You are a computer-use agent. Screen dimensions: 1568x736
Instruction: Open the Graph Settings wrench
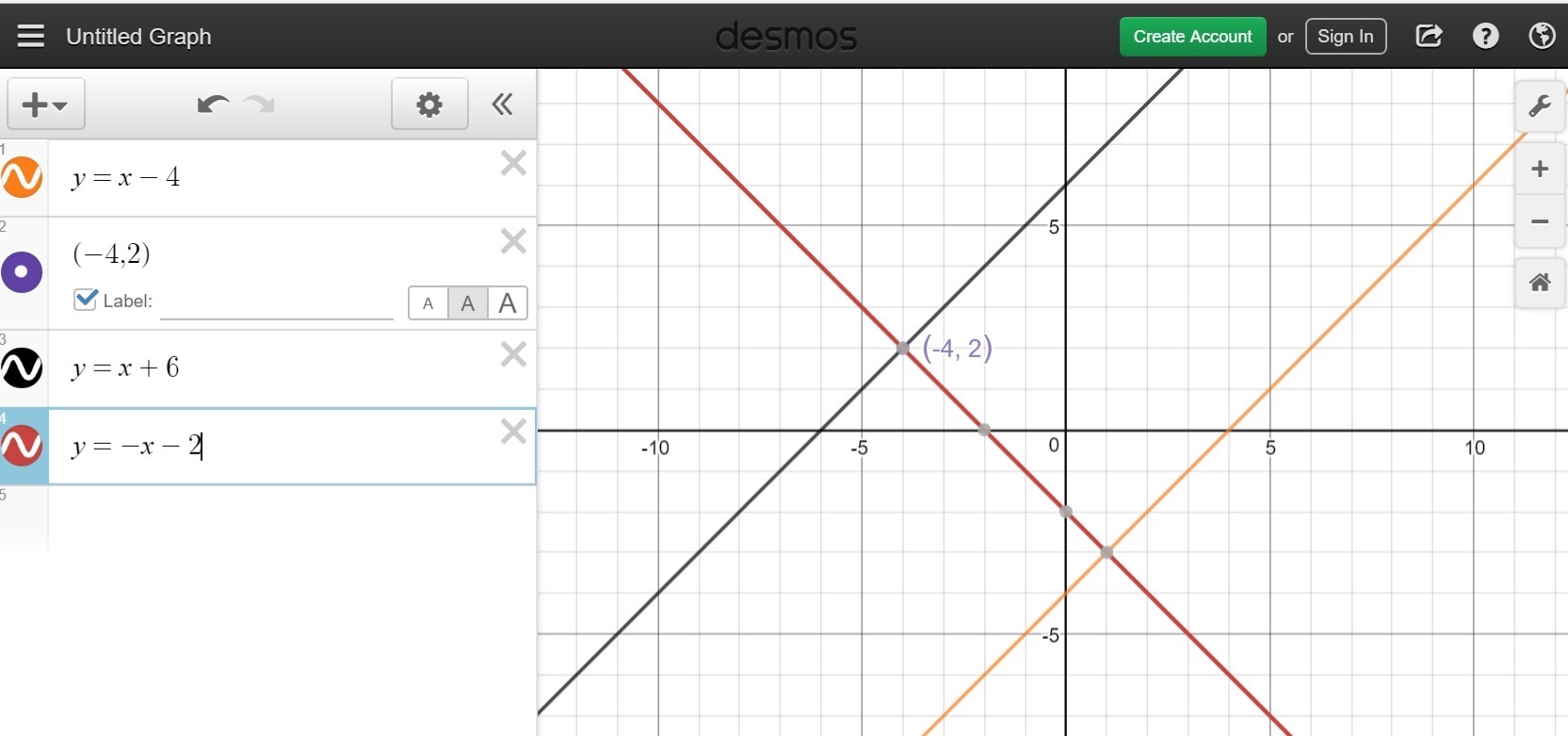pos(1540,106)
